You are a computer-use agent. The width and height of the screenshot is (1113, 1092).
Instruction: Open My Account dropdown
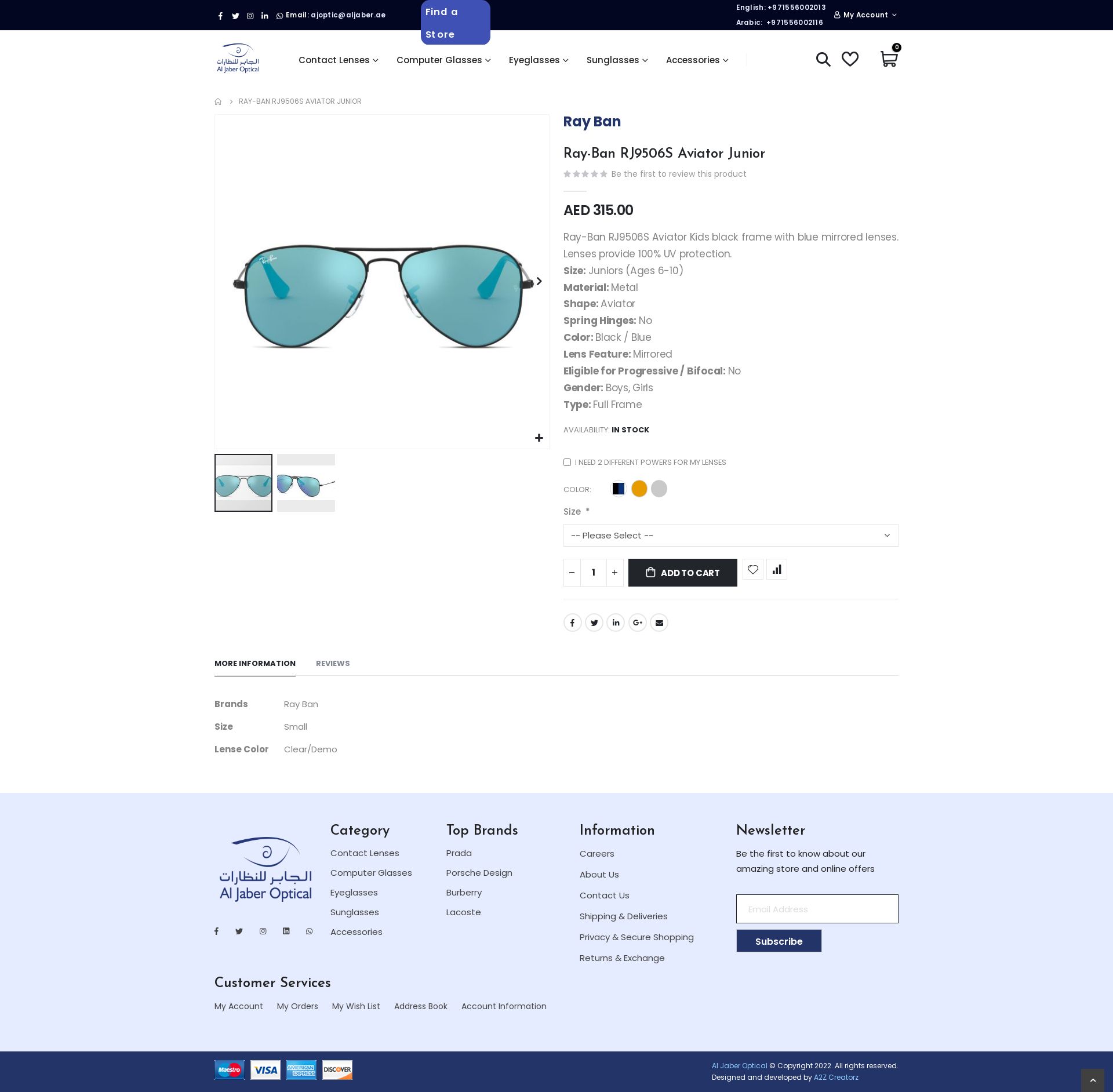[x=865, y=15]
